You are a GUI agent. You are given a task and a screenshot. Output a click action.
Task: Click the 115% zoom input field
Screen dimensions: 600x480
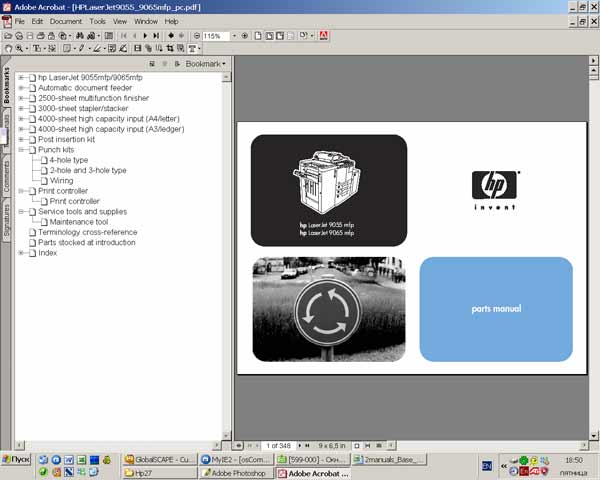coord(215,36)
